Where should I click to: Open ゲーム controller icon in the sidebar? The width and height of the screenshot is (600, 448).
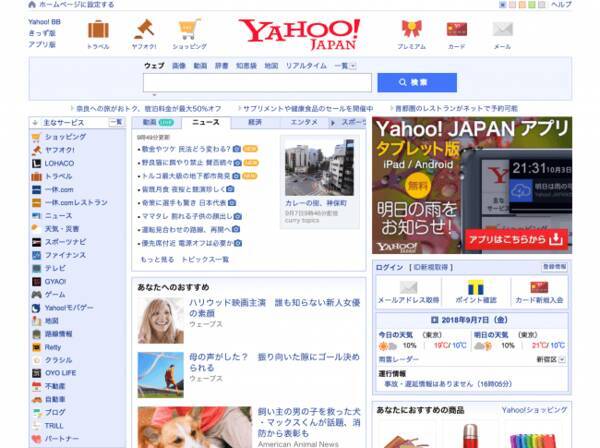[36, 295]
